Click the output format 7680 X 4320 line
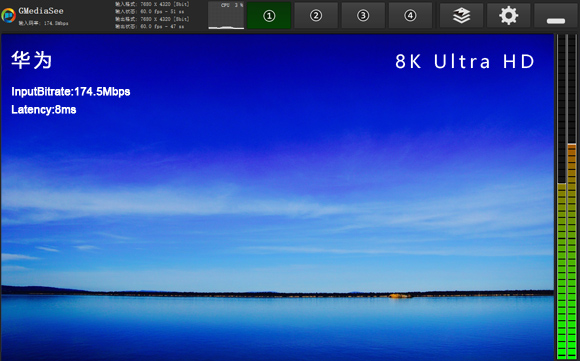580x361 pixels. tap(152, 19)
